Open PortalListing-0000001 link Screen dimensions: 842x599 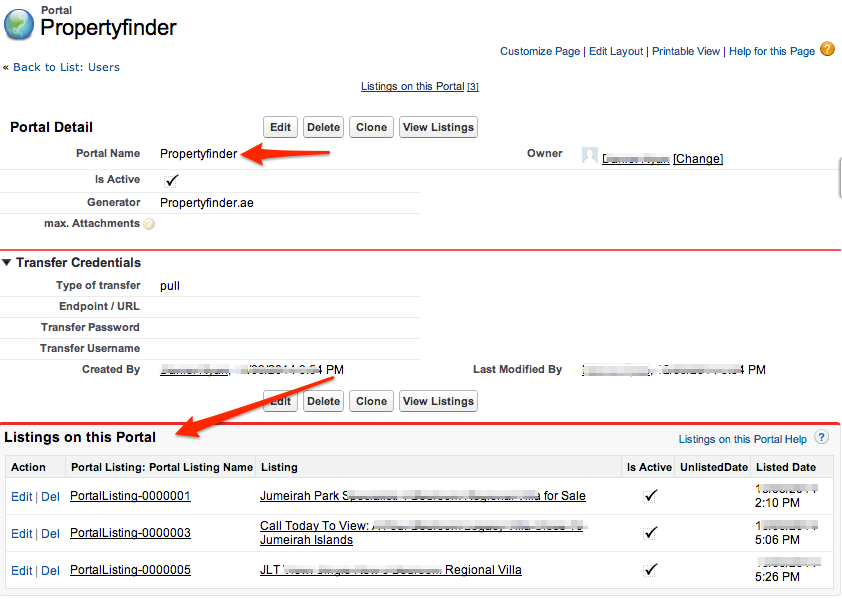(130, 496)
